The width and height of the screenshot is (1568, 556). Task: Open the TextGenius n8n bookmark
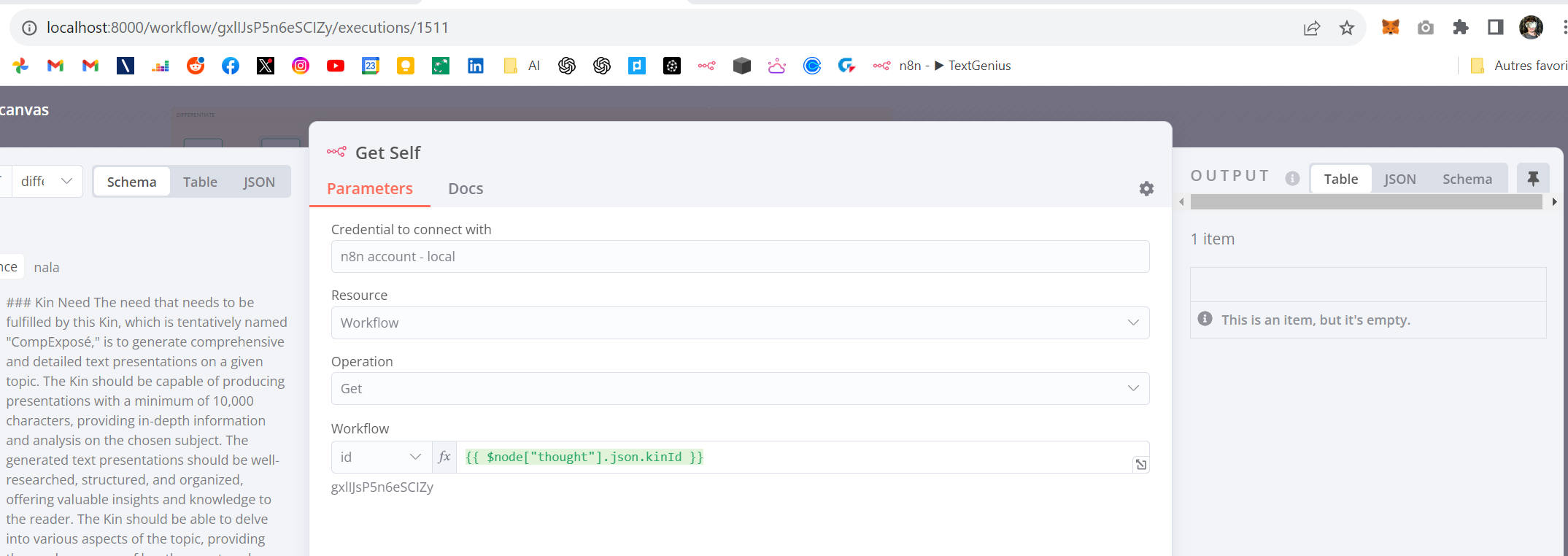pos(941,66)
